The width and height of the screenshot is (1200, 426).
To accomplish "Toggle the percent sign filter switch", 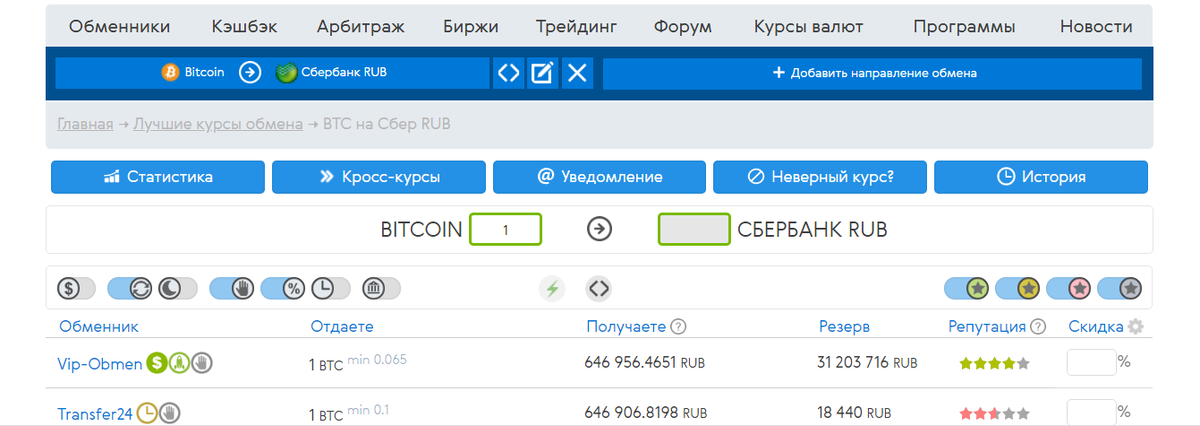I will [x=284, y=289].
